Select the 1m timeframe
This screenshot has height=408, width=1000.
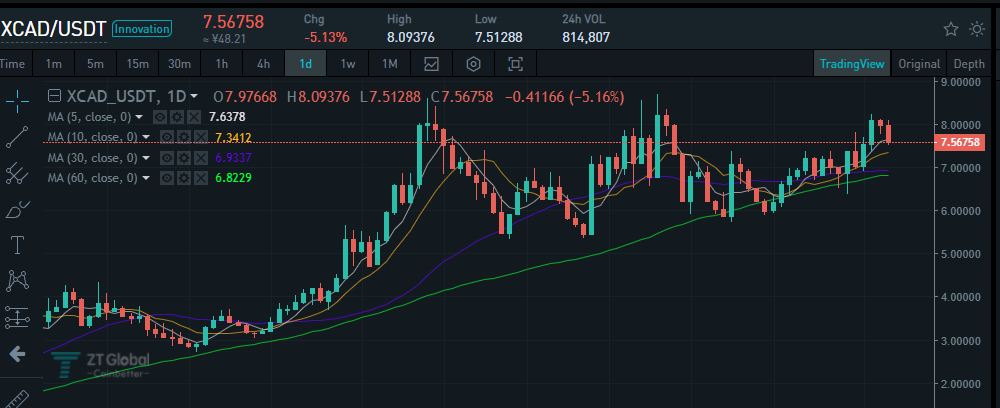click(54, 64)
